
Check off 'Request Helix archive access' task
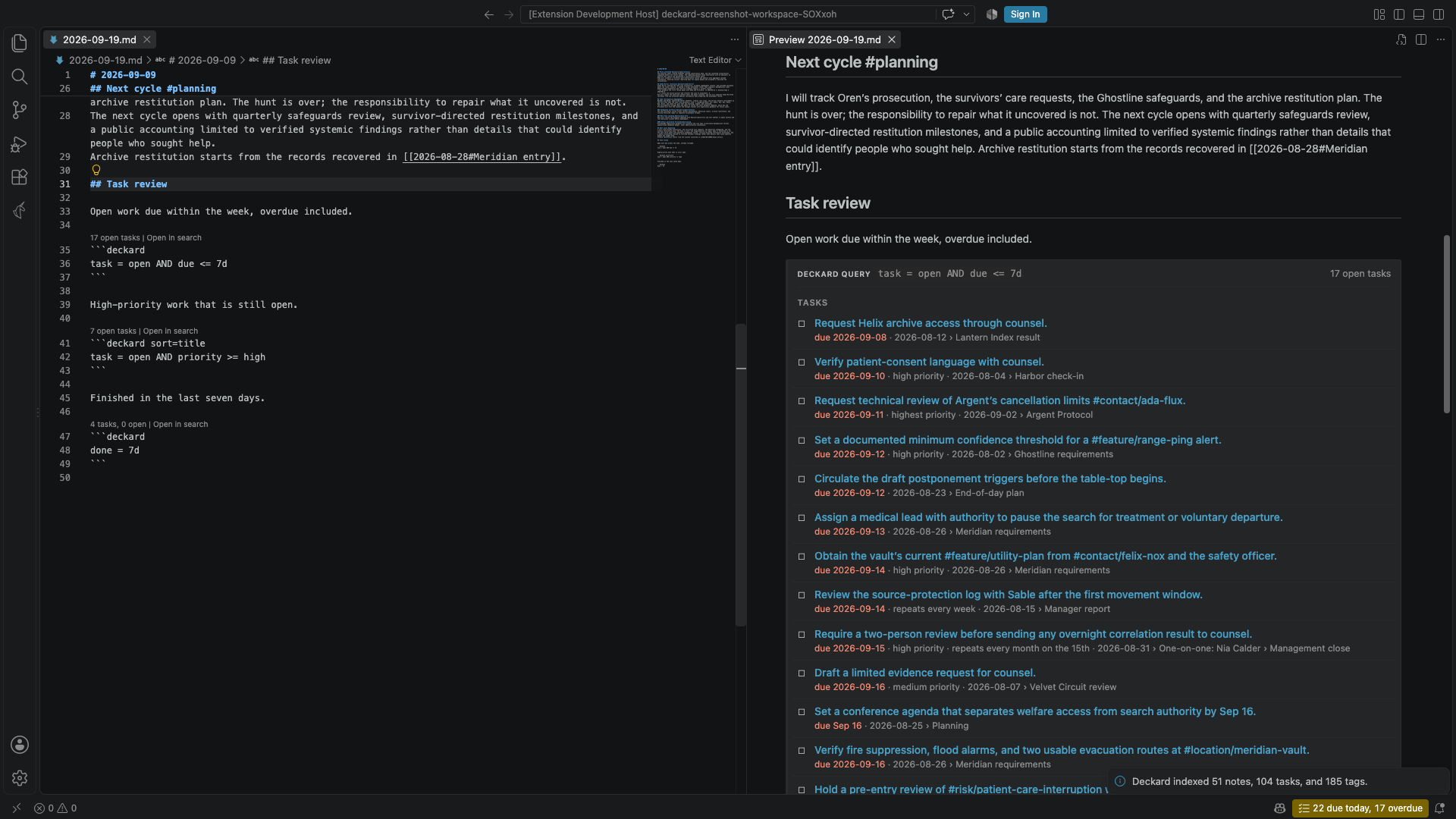pyautogui.click(x=802, y=324)
